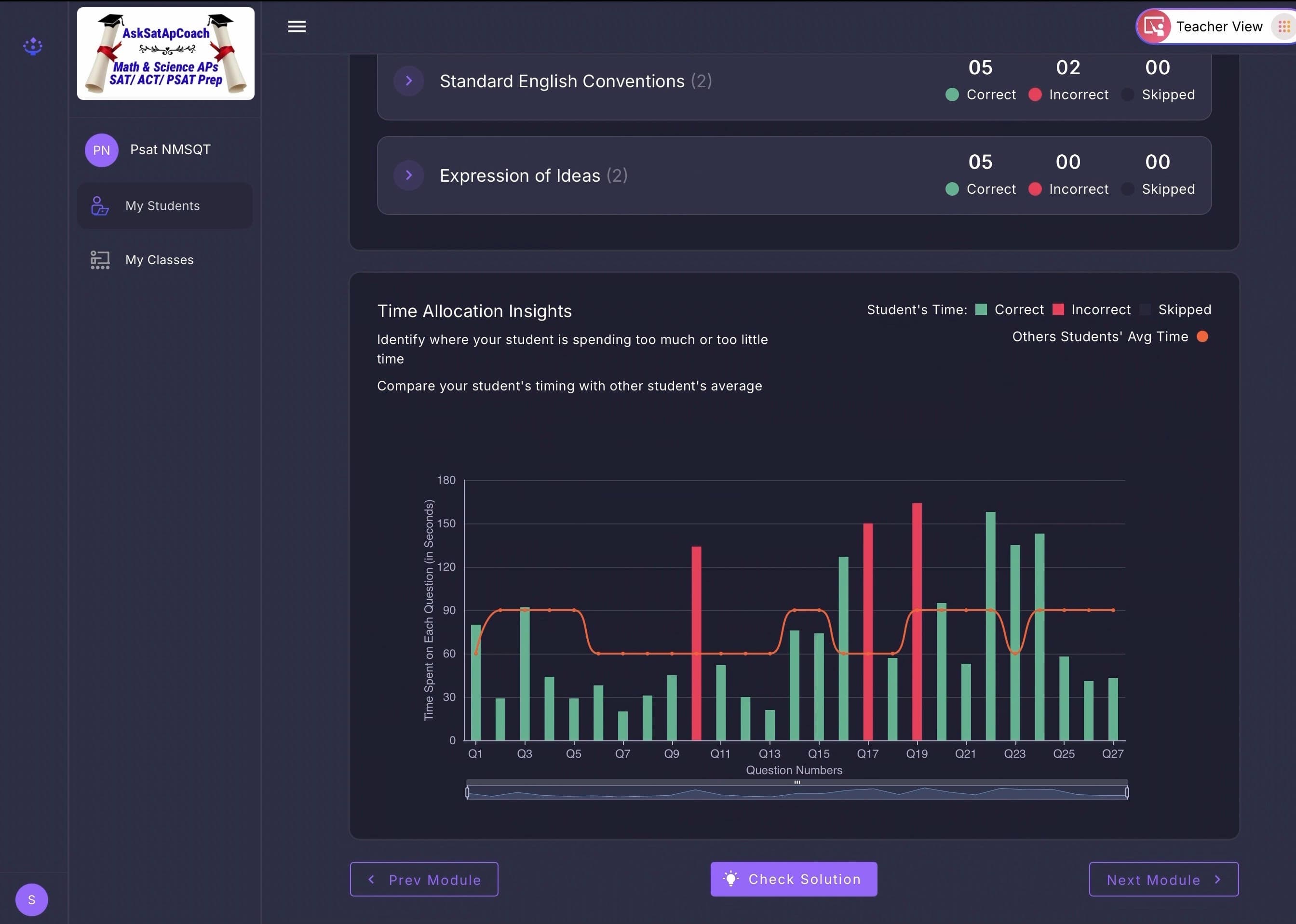Select My Students in sidebar
1296x924 pixels.
pos(162,205)
